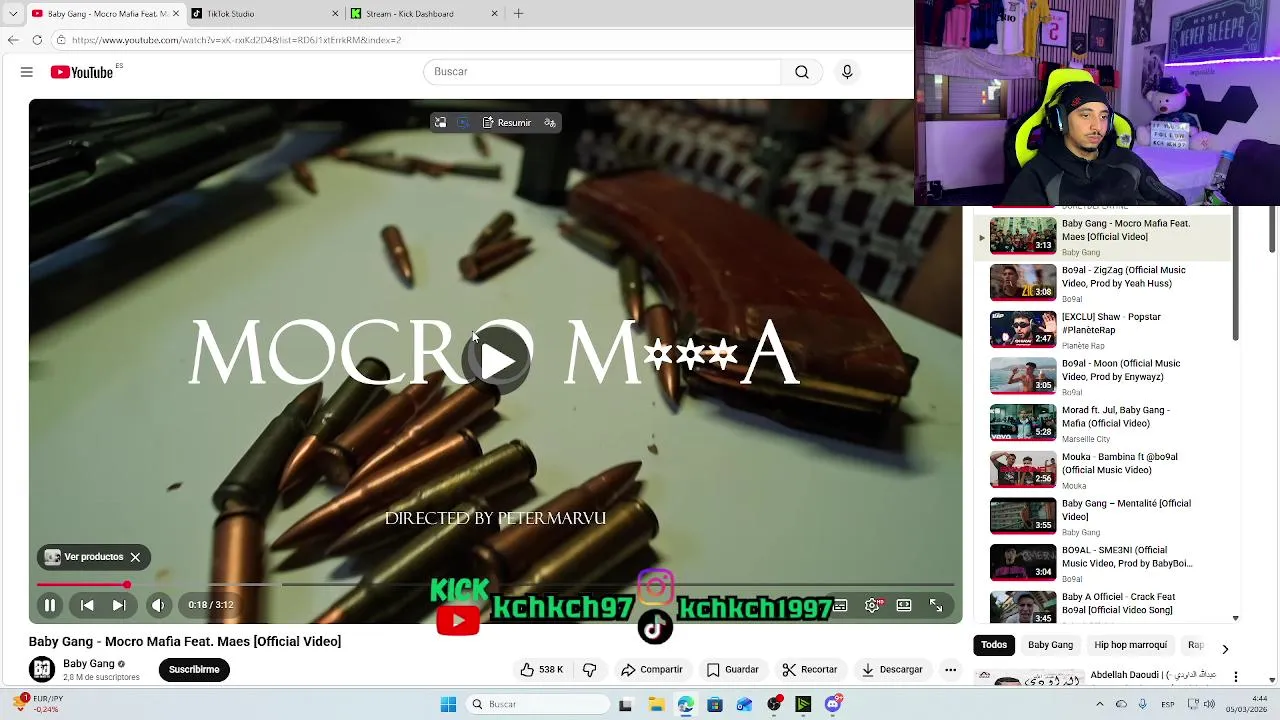Save the video with Guardar

[x=733, y=670]
